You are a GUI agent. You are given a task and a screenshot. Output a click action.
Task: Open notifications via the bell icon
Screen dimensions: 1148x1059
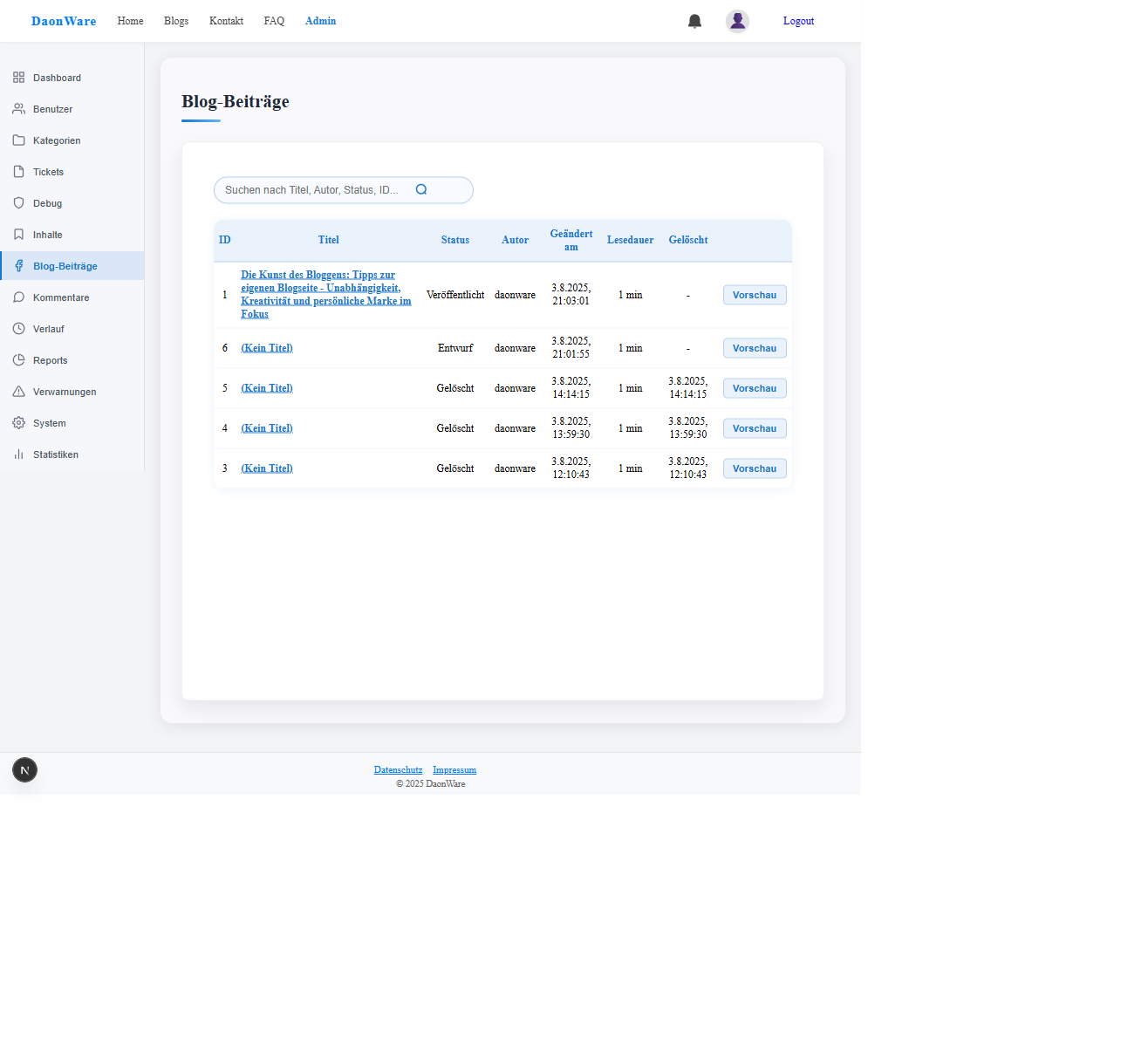pyautogui.click(x=694, y=21)
